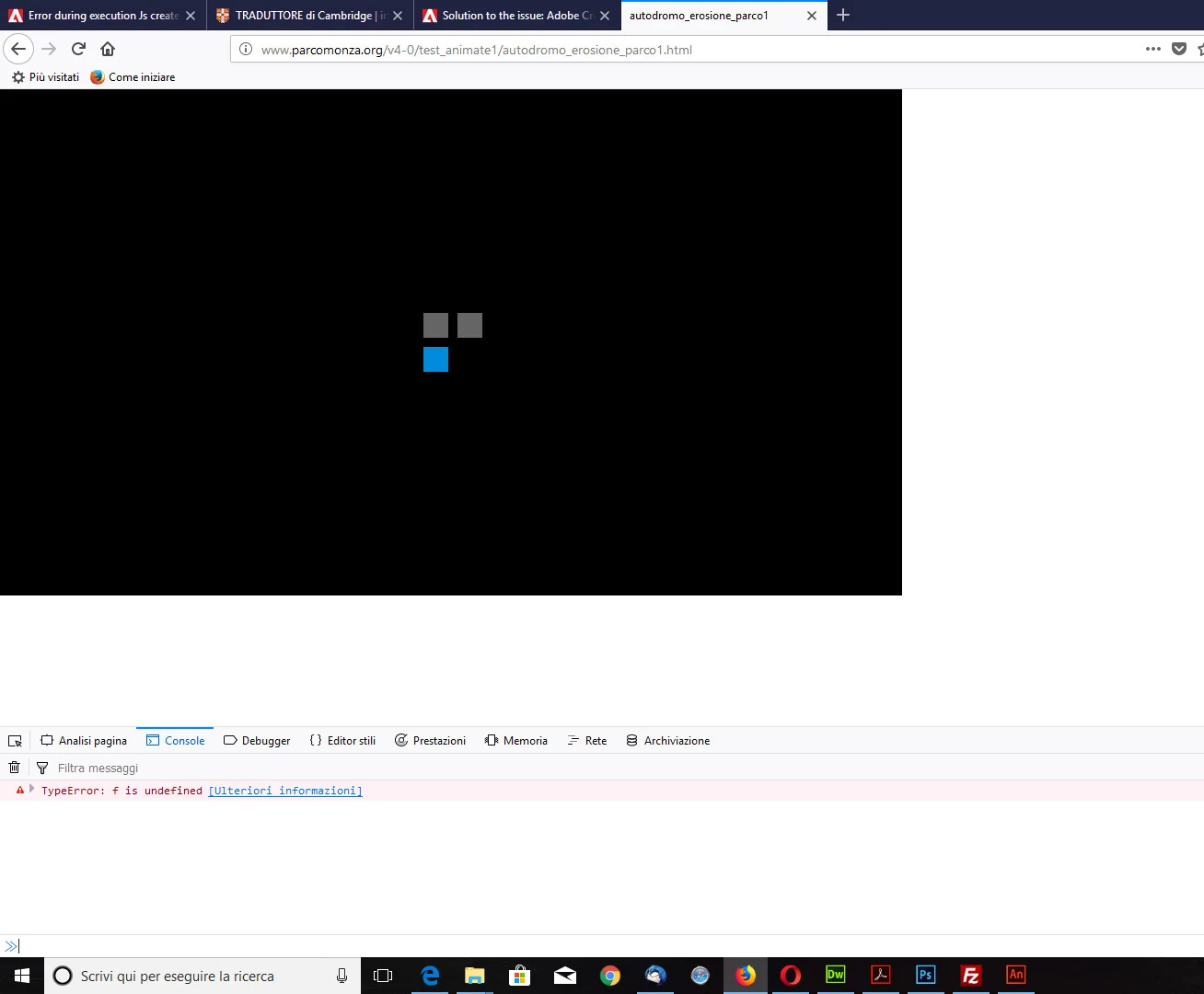This screenshot has height=994, width=1204.
Task: Open Adobe Animate from taskbar
Action: pos(1015,975)
